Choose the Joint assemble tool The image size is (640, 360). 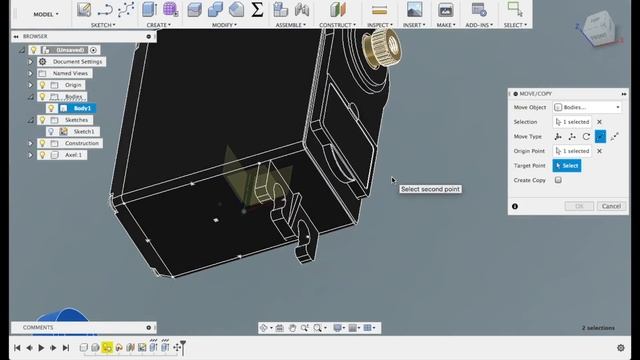pos(302,10)
